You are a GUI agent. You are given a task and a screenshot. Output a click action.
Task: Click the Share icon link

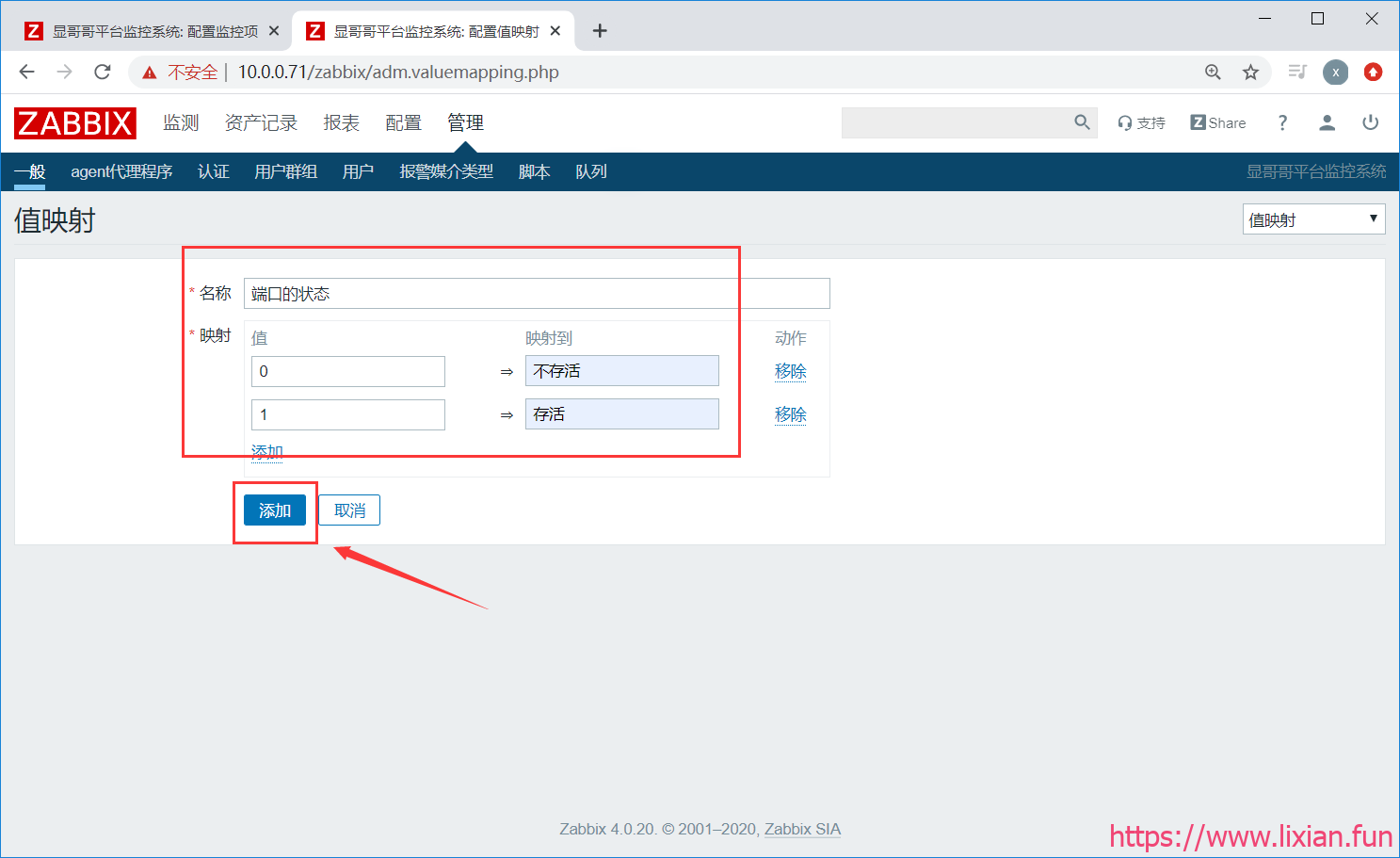1217,122
